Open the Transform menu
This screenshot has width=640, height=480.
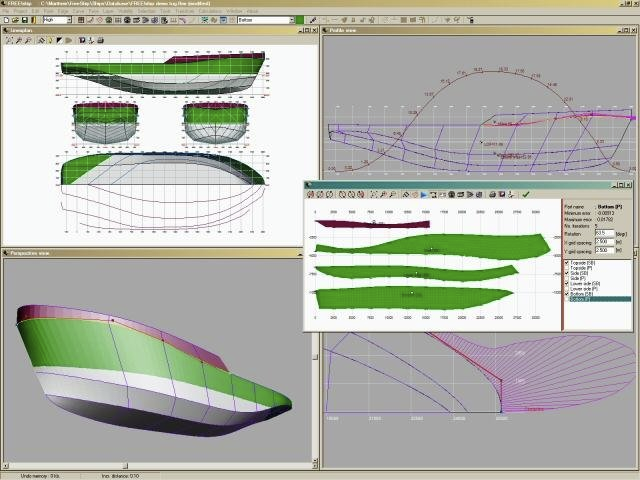(186, 11)
